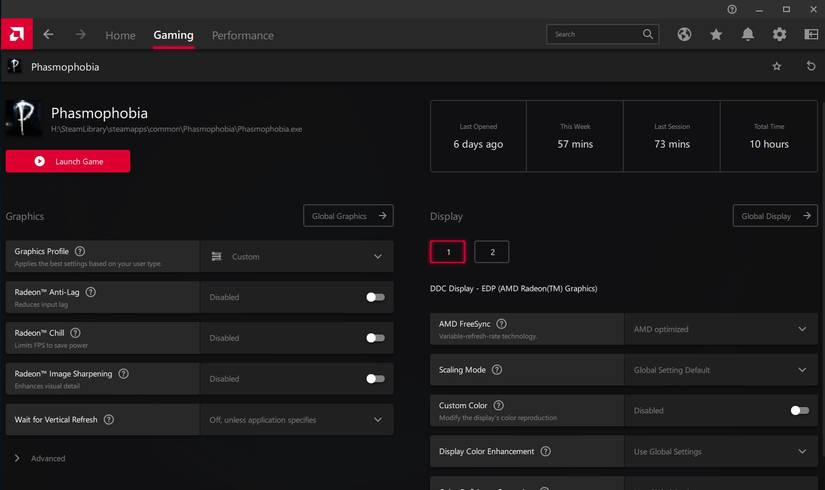825x490 pixels.
Task: Add Phasmophobia to favorites star outline
Action: 777,66
